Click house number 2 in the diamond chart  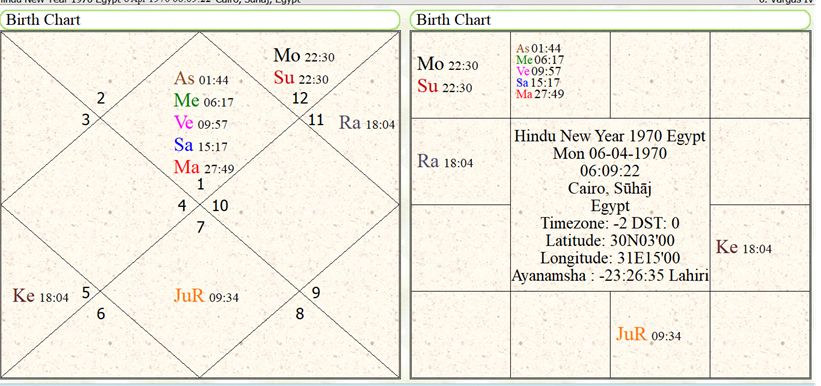pyautogui.click(x=101, y=98)
